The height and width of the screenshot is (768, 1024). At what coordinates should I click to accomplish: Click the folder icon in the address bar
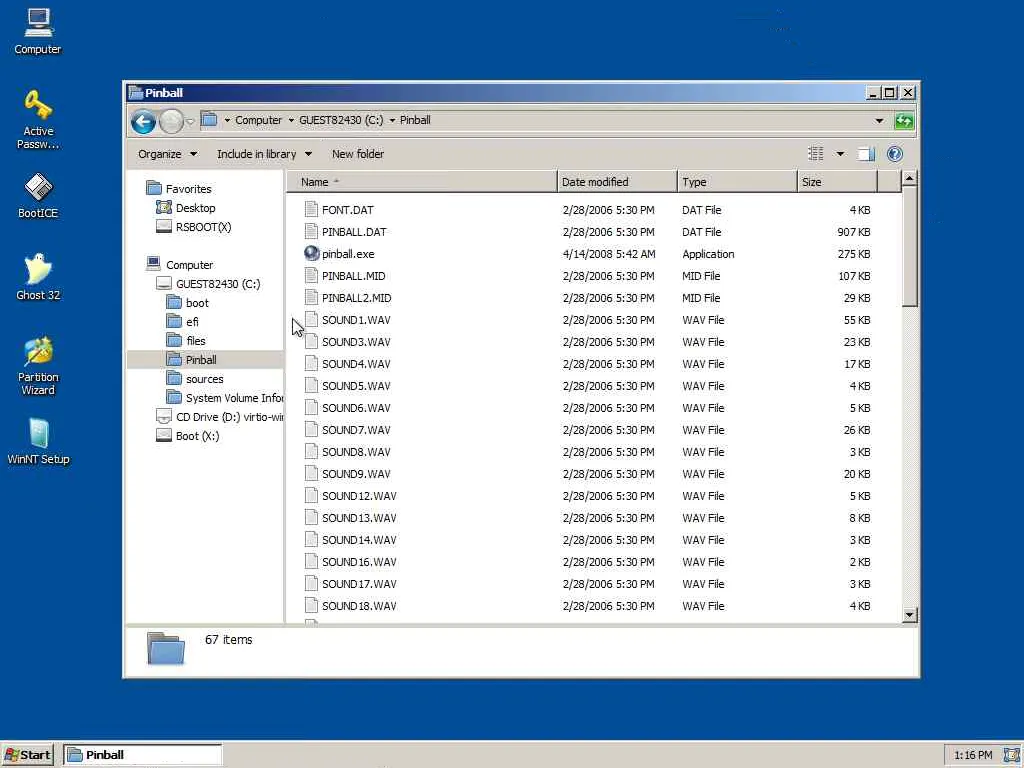tap(209, 120)
